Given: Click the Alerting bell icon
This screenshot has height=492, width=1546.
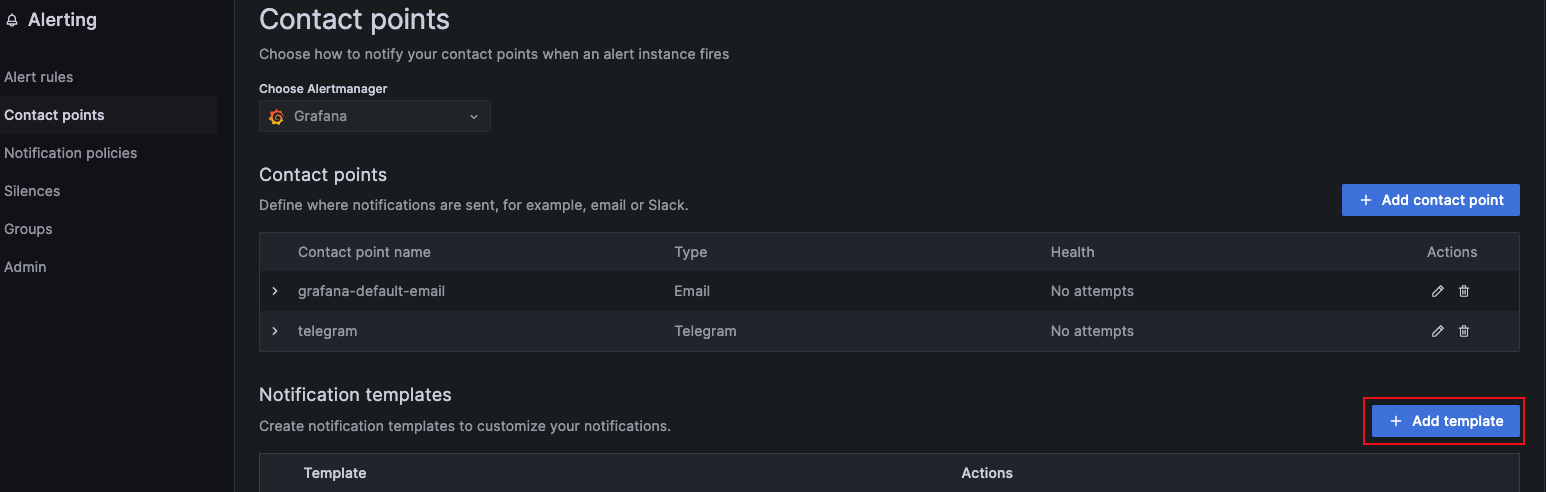Looking at the screenshot, I should click(x=12, y=20).
